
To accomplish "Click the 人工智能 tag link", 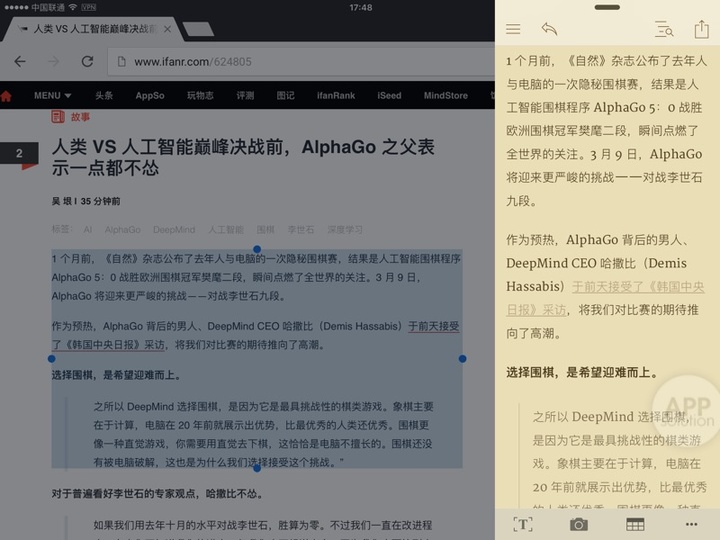I will coord(225,229).
